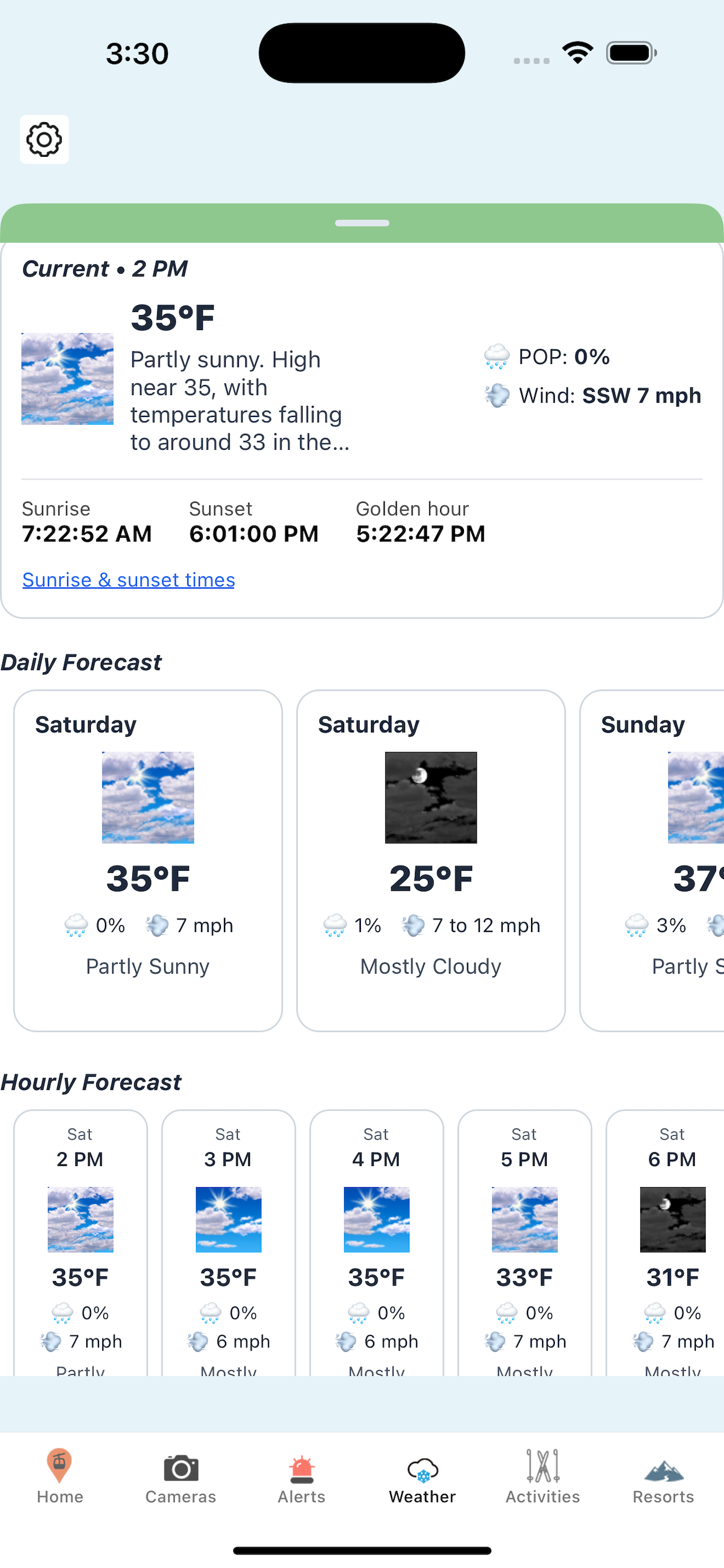Screen dimensions: 724x1568
Task: Select the Sat 3 PM hourly card
Action: tap(228, 1242)
